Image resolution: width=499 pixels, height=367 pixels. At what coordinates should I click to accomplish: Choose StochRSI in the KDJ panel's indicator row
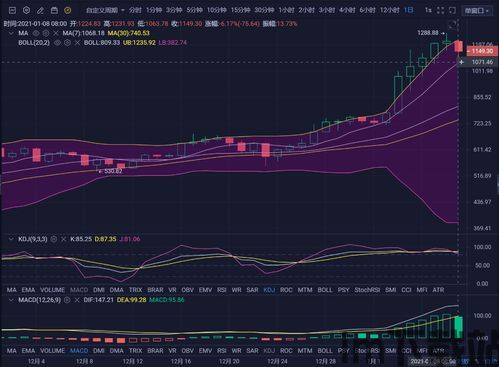367,290
